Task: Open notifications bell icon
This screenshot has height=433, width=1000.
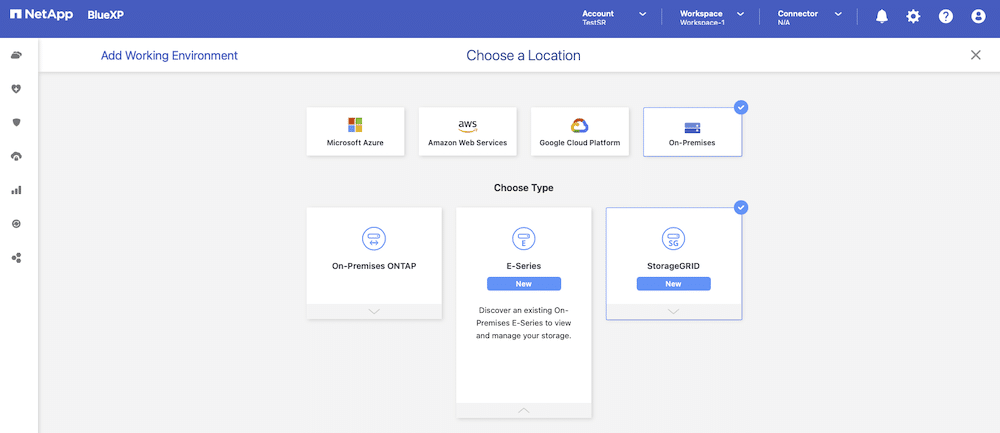Action: (882, 17)
